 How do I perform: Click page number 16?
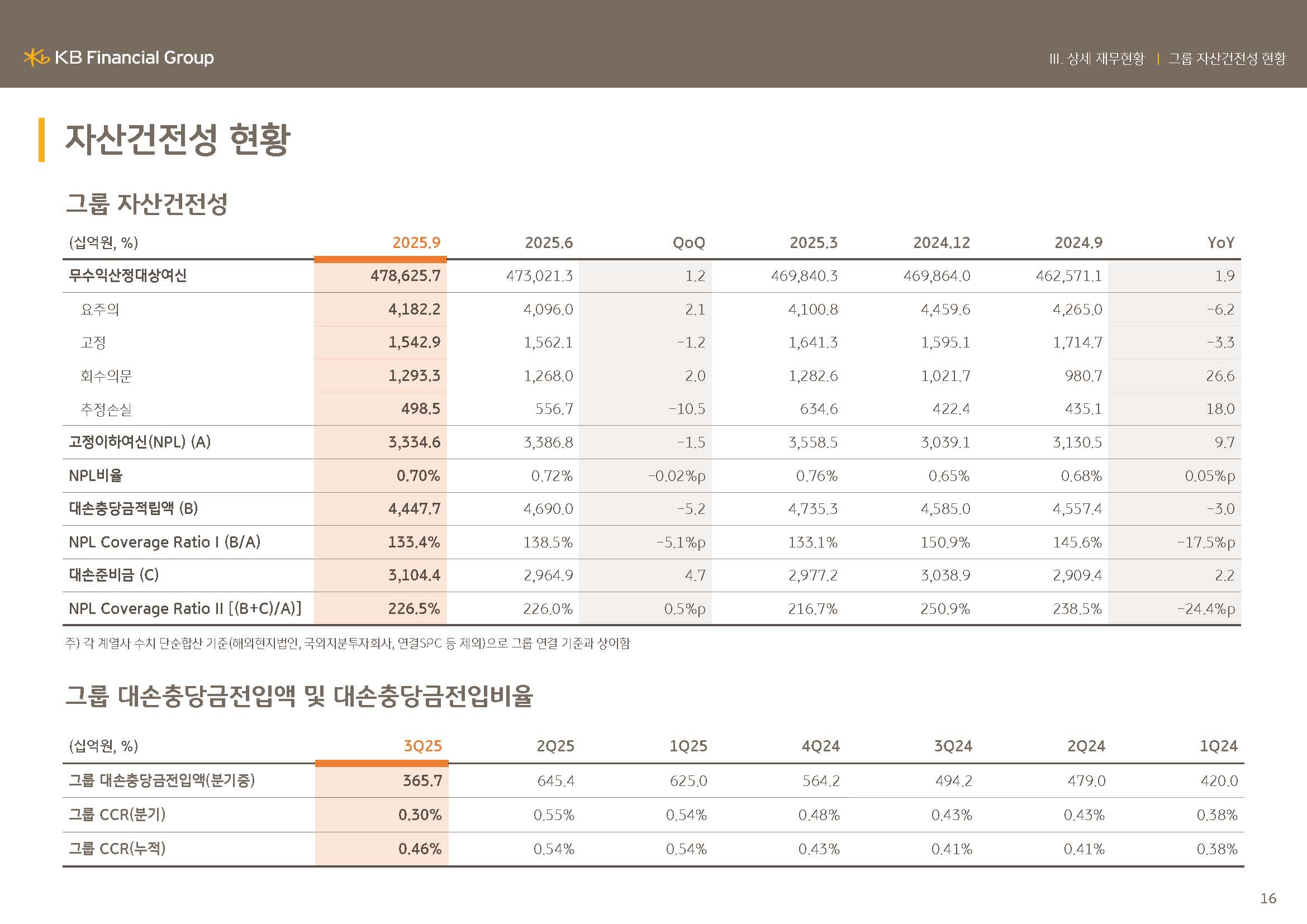pyautogui.click(x=1268, y=898)
